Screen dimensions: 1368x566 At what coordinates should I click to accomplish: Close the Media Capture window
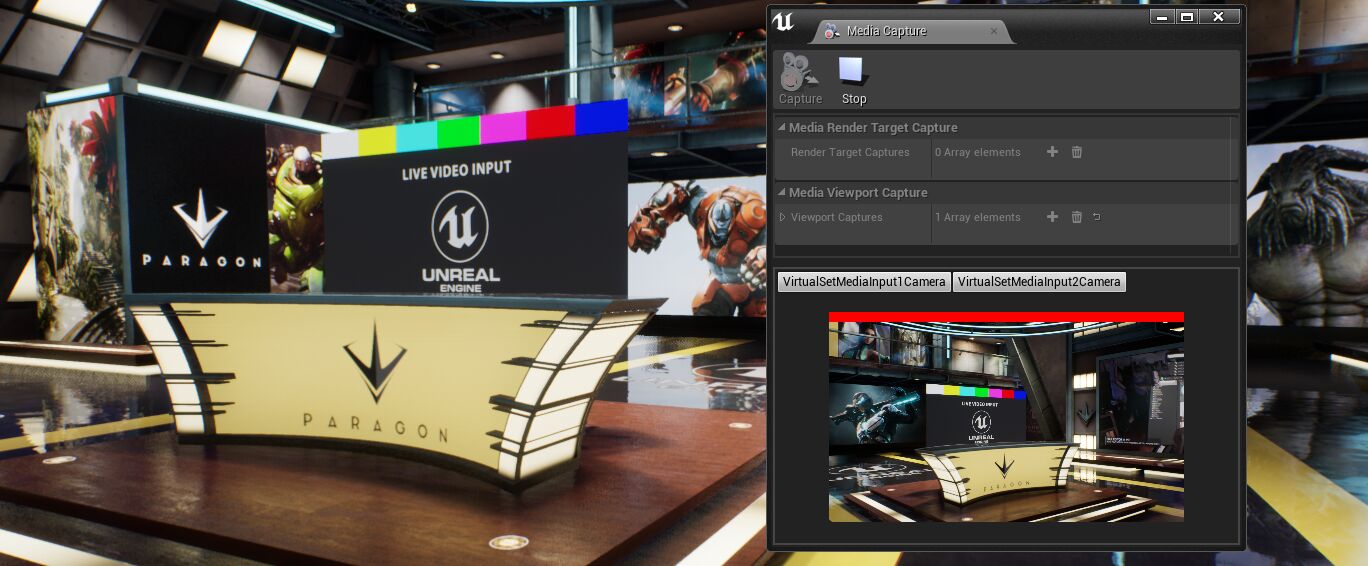click(x=1219, y=16)
